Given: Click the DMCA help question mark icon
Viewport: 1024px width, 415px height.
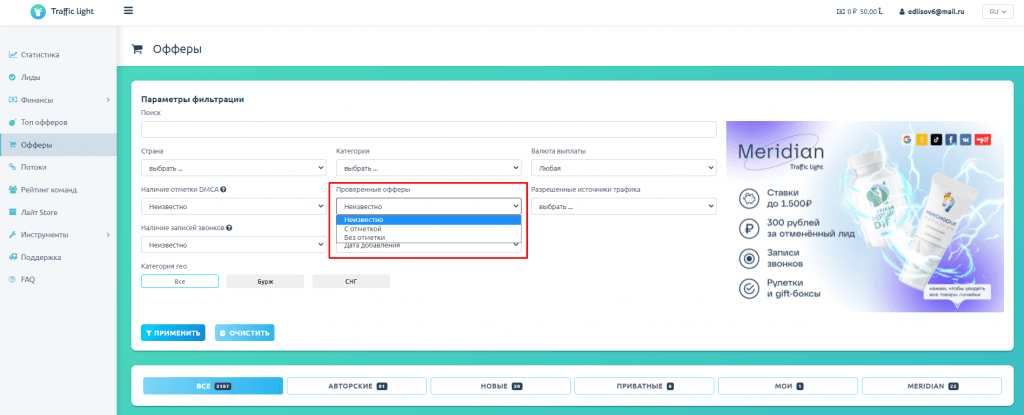Looking at the screenshot, I should coord(223,189).
